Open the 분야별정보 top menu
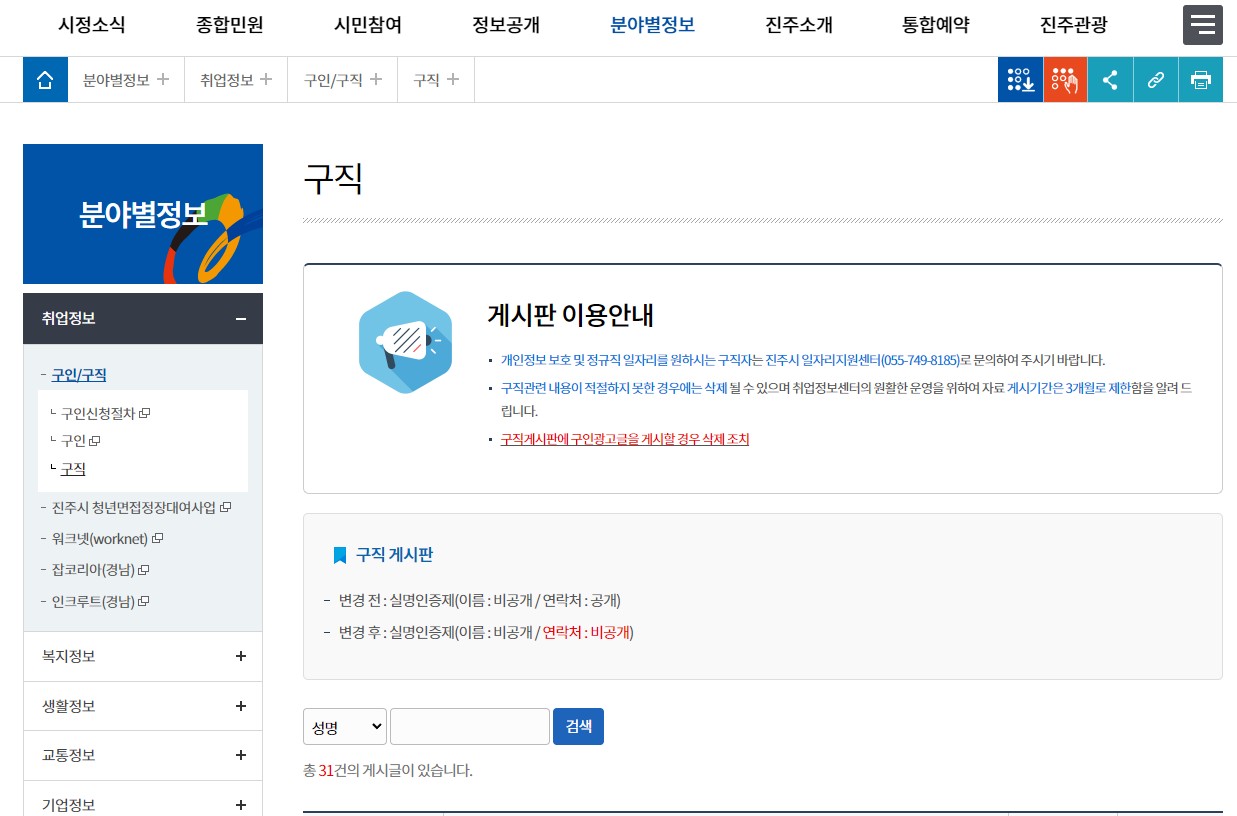The width and height of the screenshot is (1237, 816). pos(652,26)
